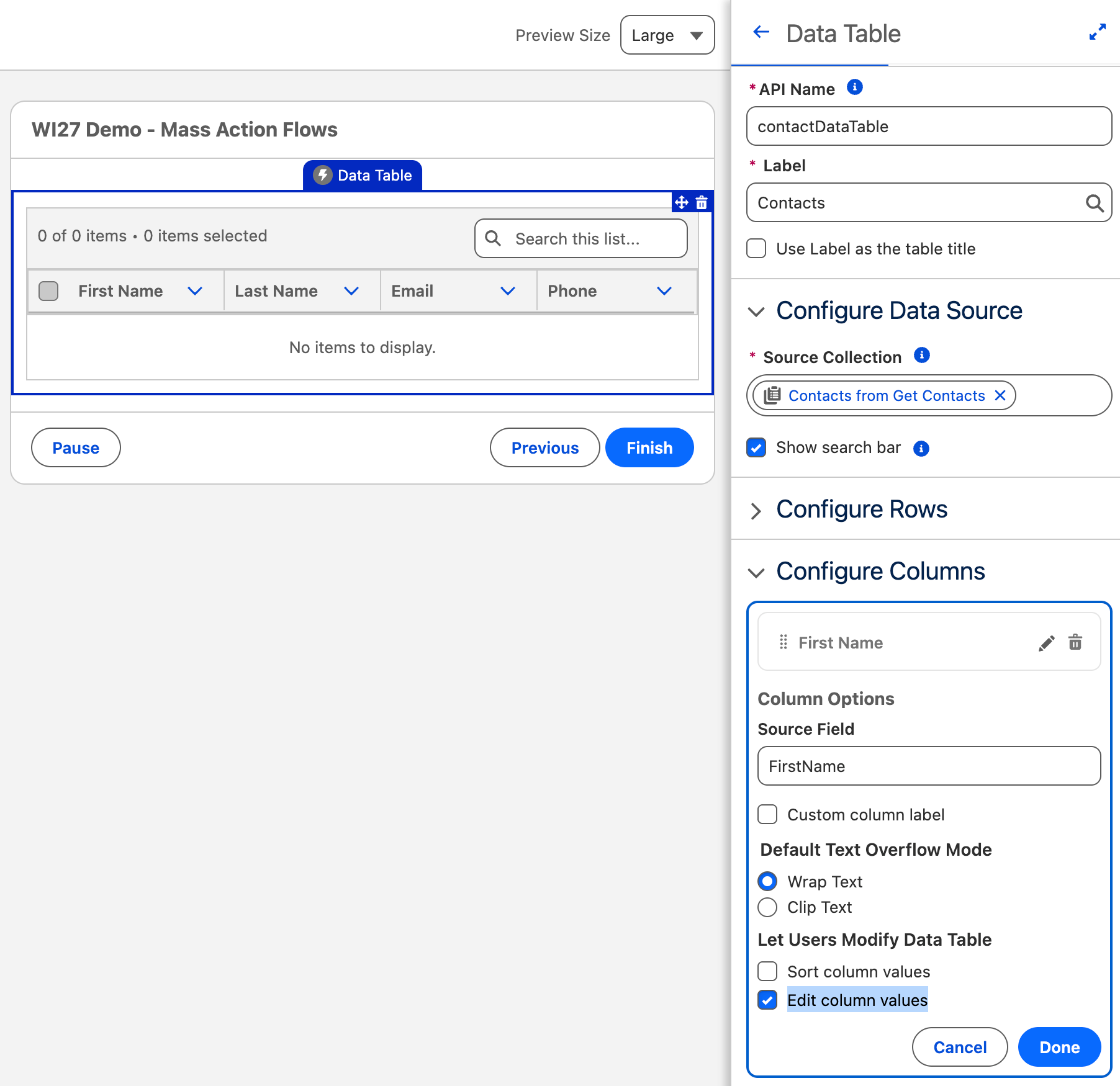Grab the First Name column drag handle
The height and width of the screenshot is (1086, 1120).
coord(783,642)
